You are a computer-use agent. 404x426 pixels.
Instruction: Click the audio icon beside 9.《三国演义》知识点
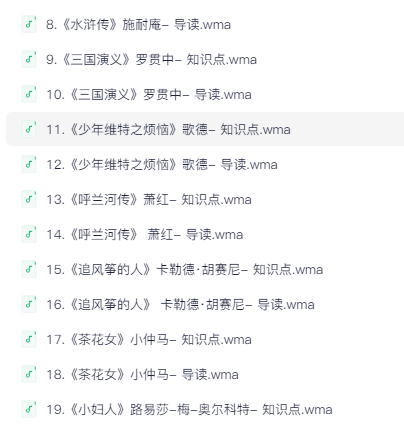29,59
